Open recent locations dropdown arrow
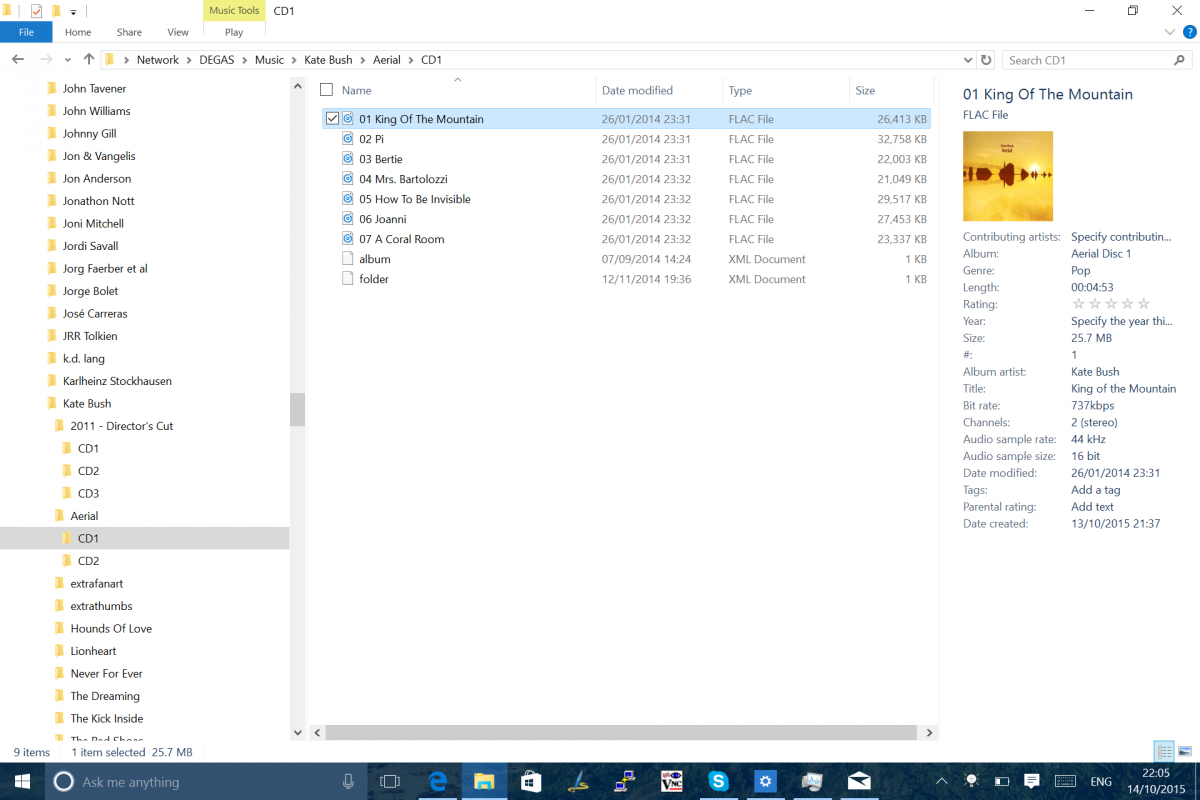The height and width of the screenshot is (800, 1200). (x=69, y=60)
